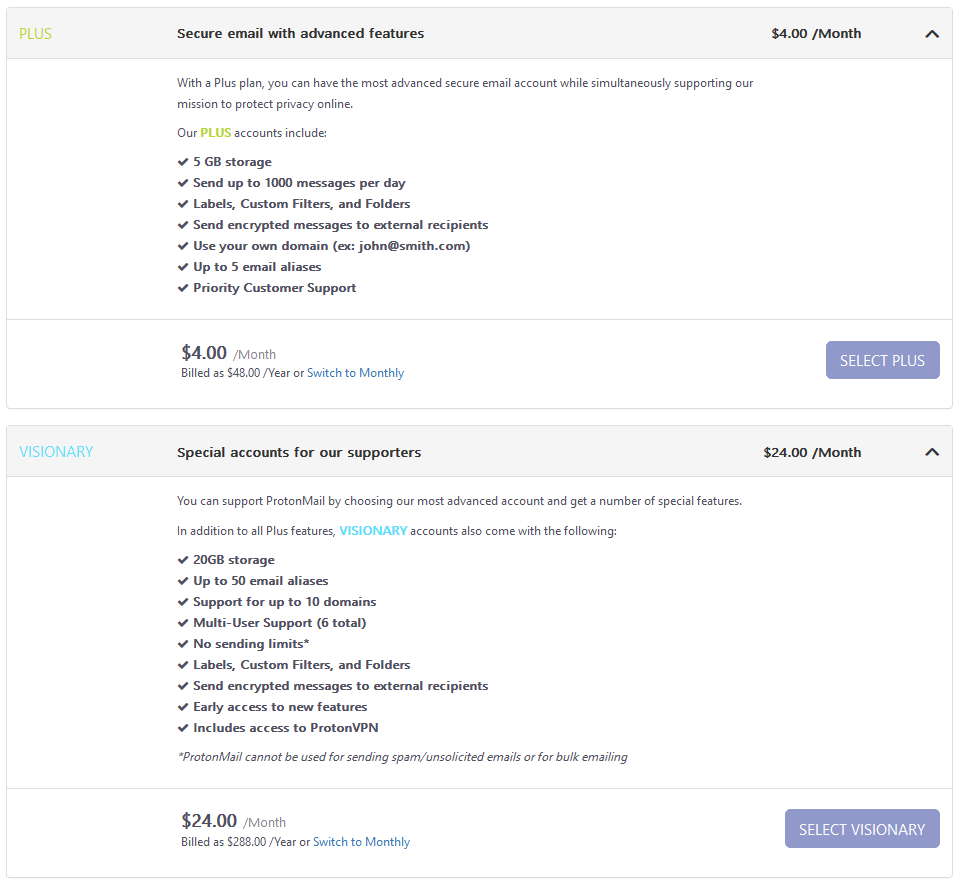Click checkmark next to 20GB storage
The height and width of the screenshot is (883, 962).
tap(183, 560)
